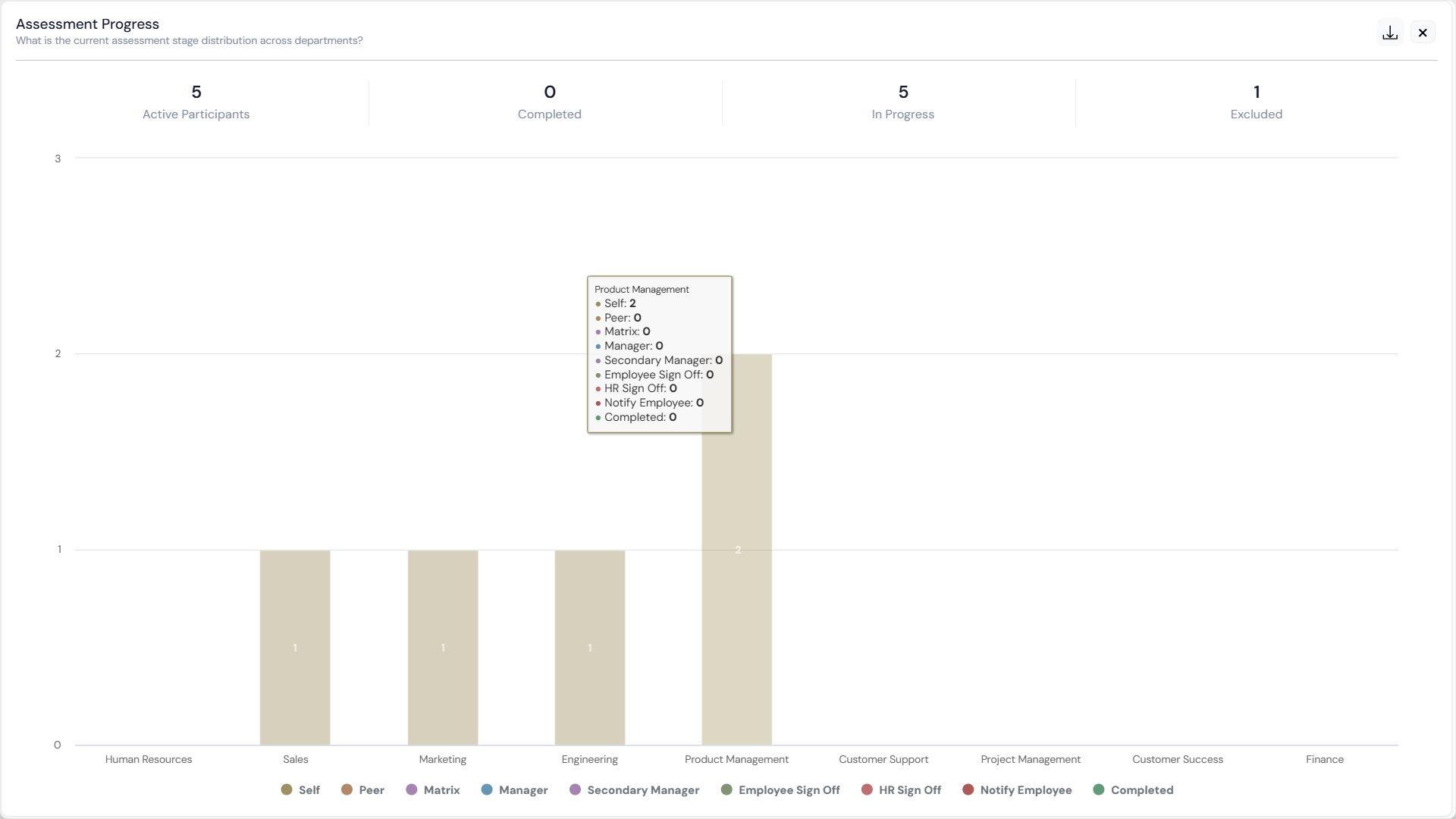
Task: Toggle the Self legend series
Action: pos(300,790)
